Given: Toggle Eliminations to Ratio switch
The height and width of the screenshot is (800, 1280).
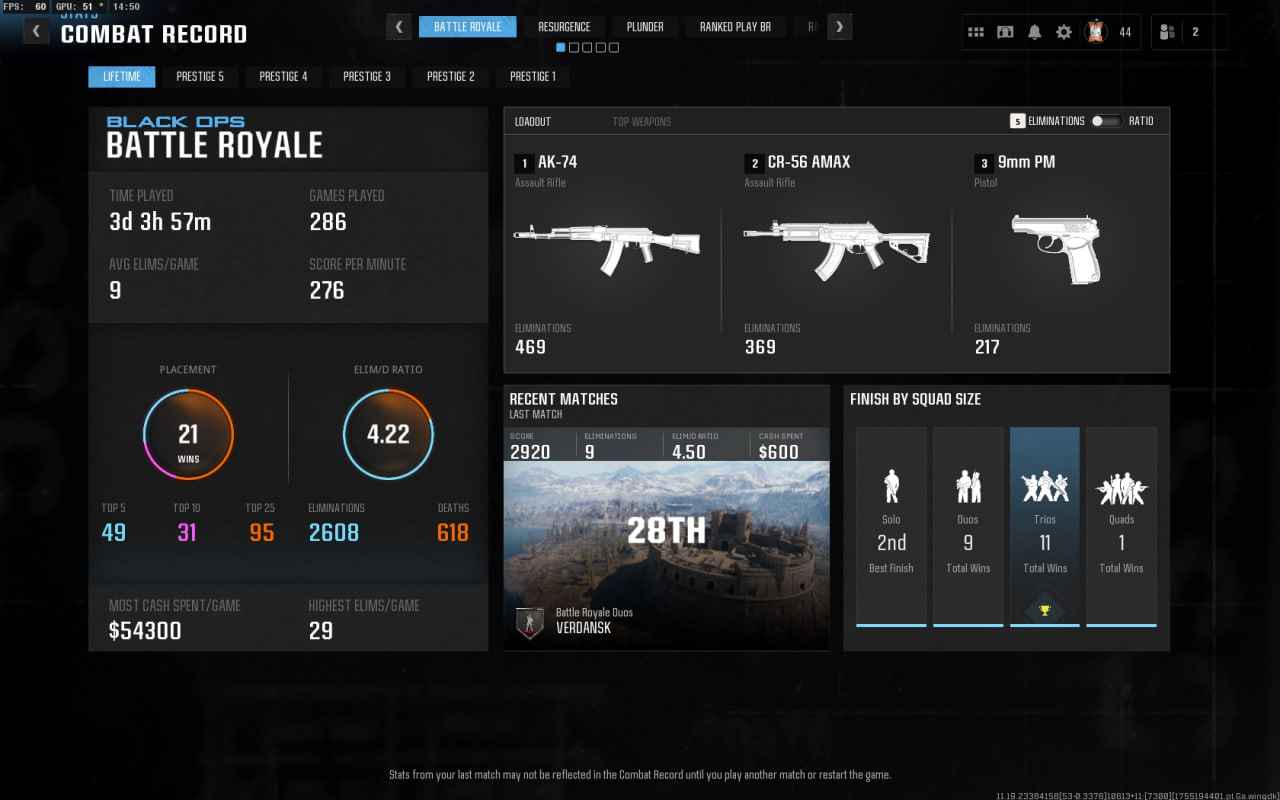Looking at the screenshot, I should tap(1105, 121).
